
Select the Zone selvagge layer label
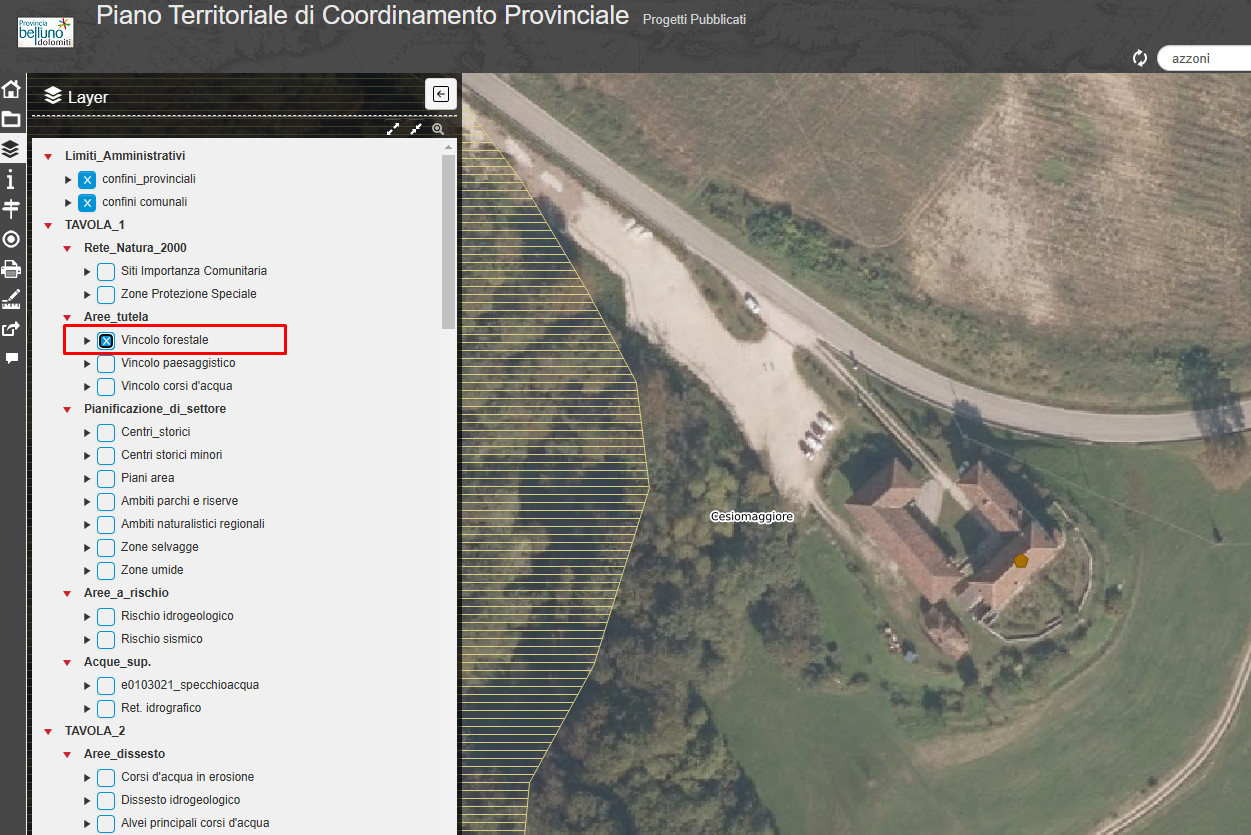[160, 547]
